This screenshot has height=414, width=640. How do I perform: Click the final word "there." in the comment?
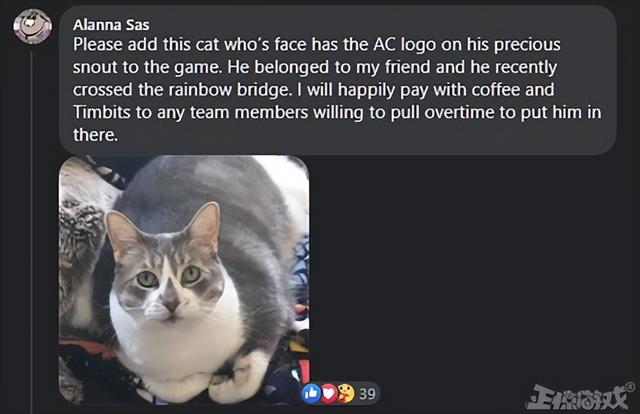(96, 134)
